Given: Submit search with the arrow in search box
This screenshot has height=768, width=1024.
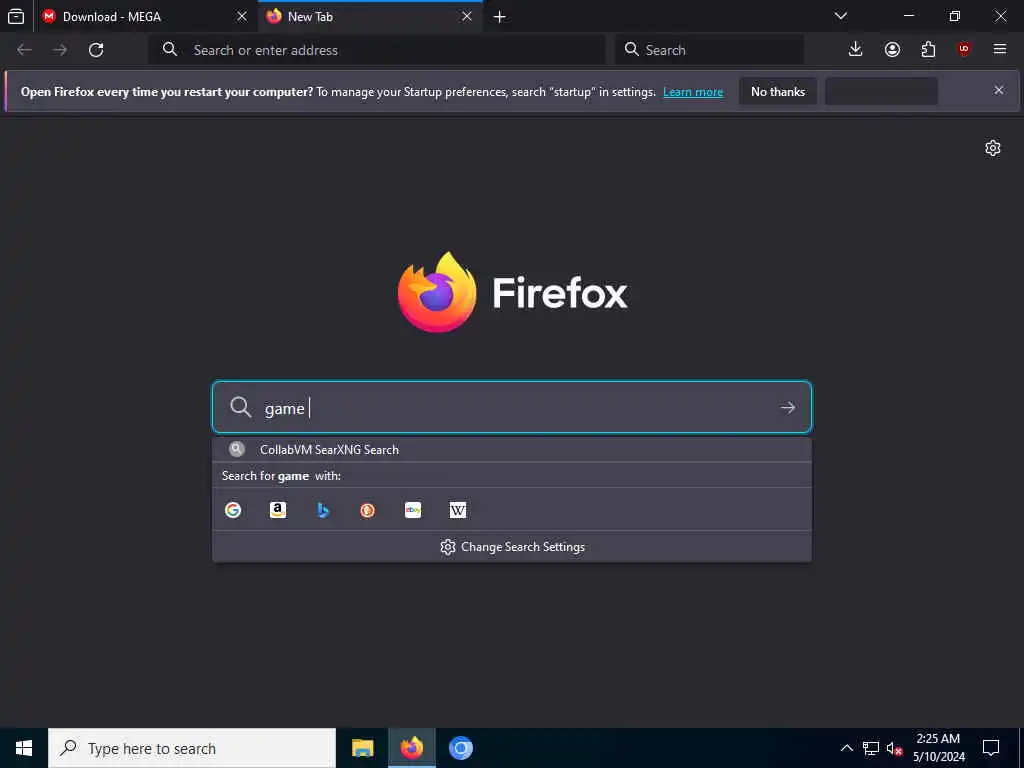Looking at the screenshot, I should (788, 408).
